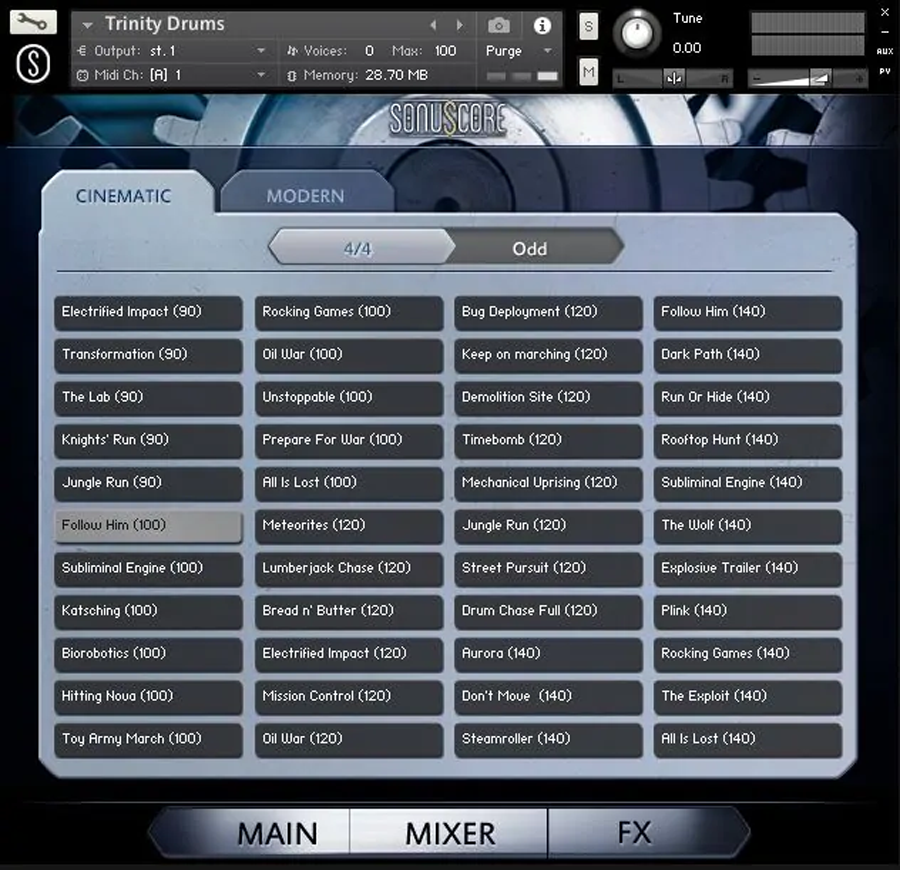This screenshot has width=900, height=870.
Task: Open instrument edit mode with wrench icon
Action: pos(33,22)
